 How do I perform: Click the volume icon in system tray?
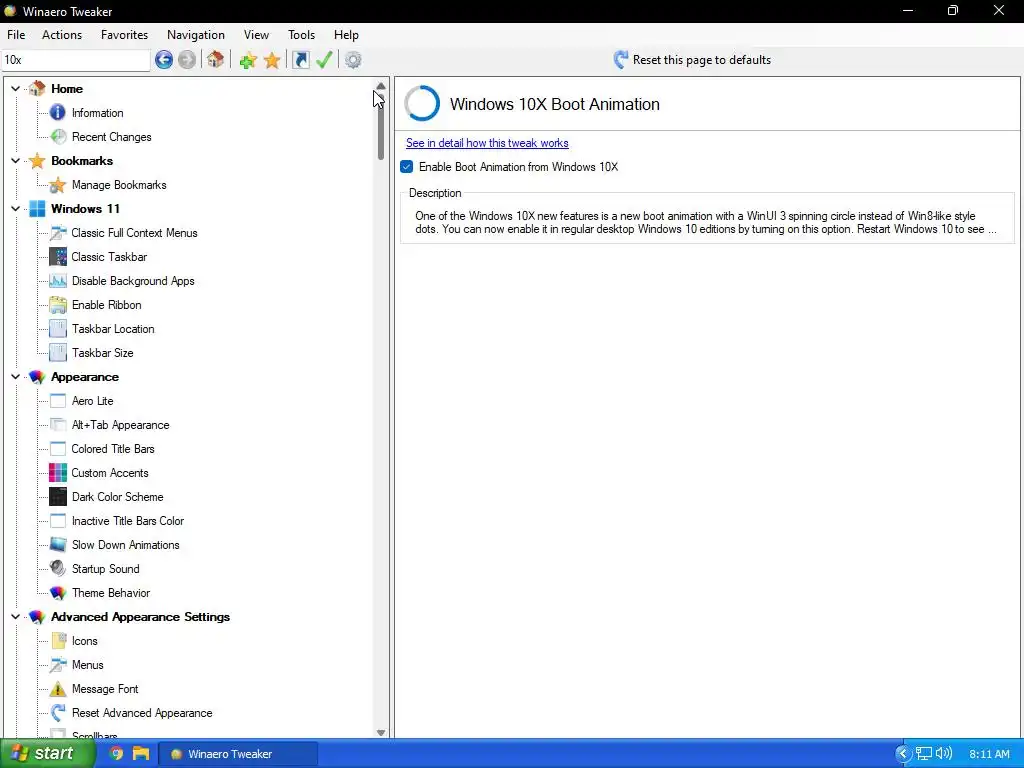944,754
